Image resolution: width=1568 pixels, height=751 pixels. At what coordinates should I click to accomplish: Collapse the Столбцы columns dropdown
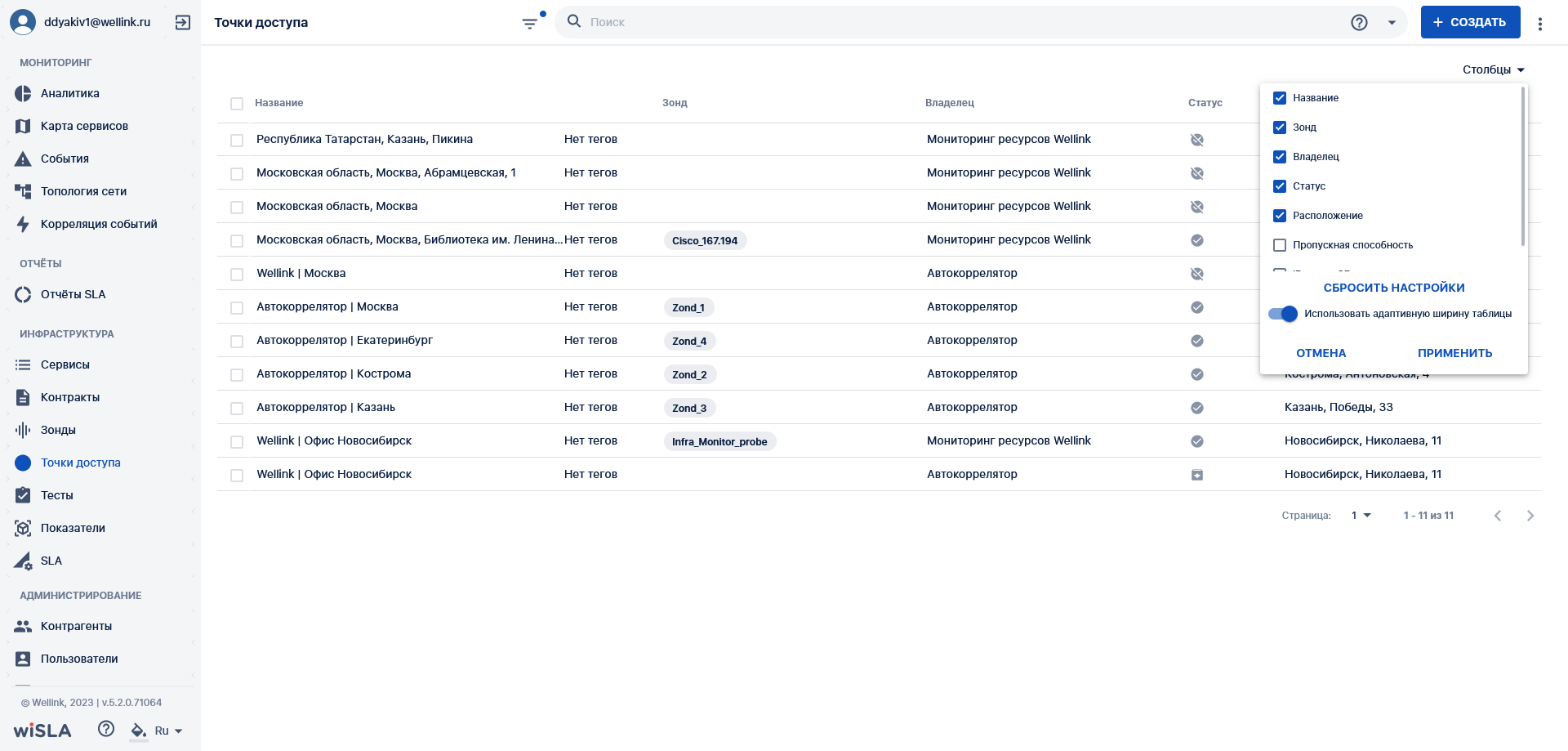[1494, 69]
